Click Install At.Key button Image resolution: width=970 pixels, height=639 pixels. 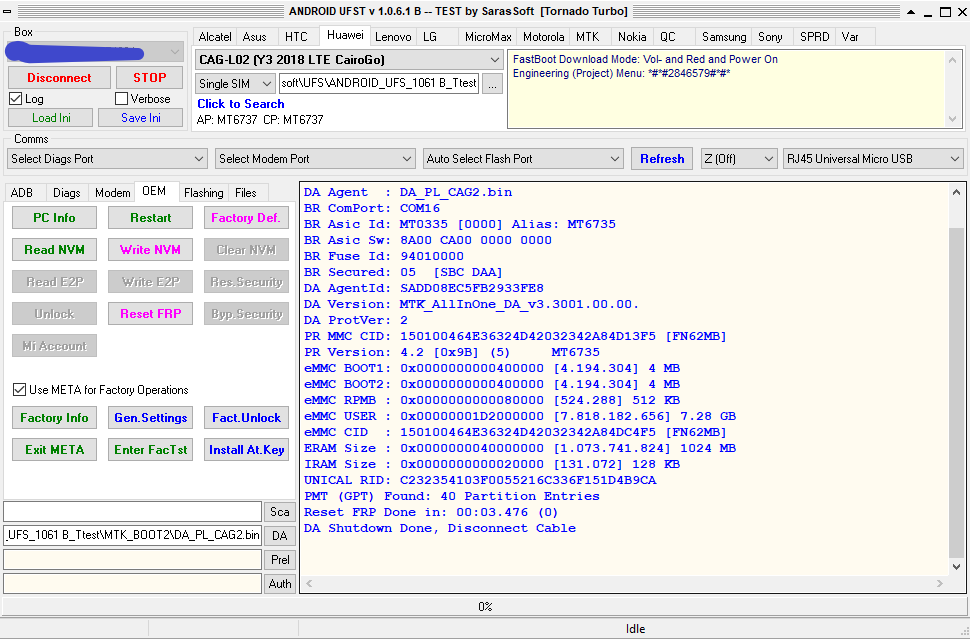click(x=246, y=450)
